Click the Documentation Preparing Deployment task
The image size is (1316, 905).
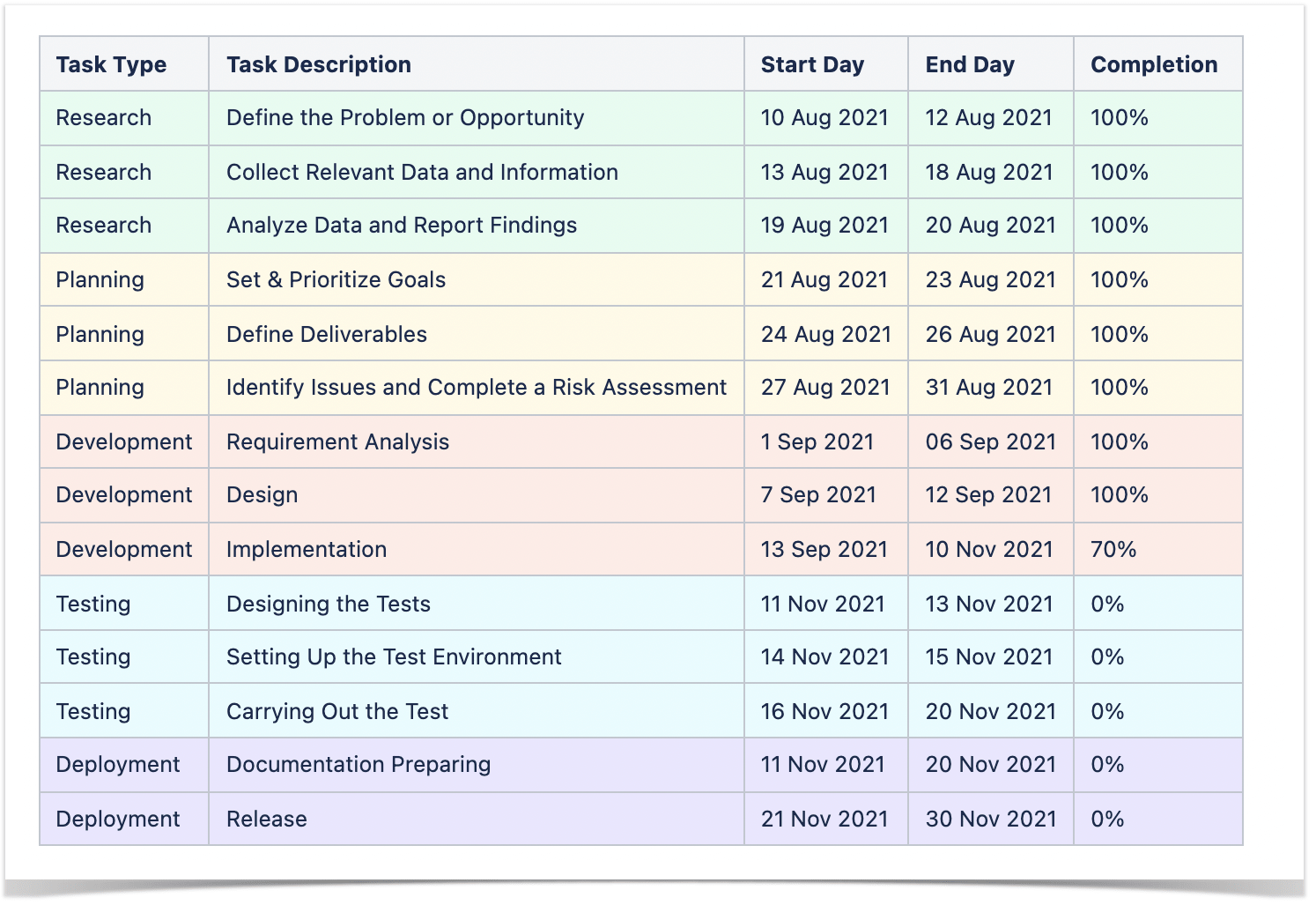pyautogui.click(x=358, y=765)
